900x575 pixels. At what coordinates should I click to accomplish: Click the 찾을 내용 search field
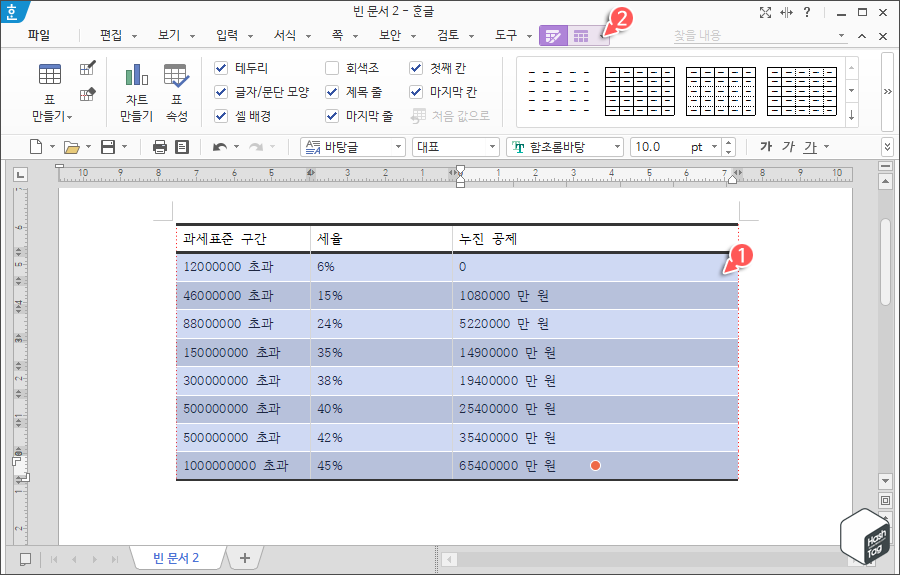754,36
